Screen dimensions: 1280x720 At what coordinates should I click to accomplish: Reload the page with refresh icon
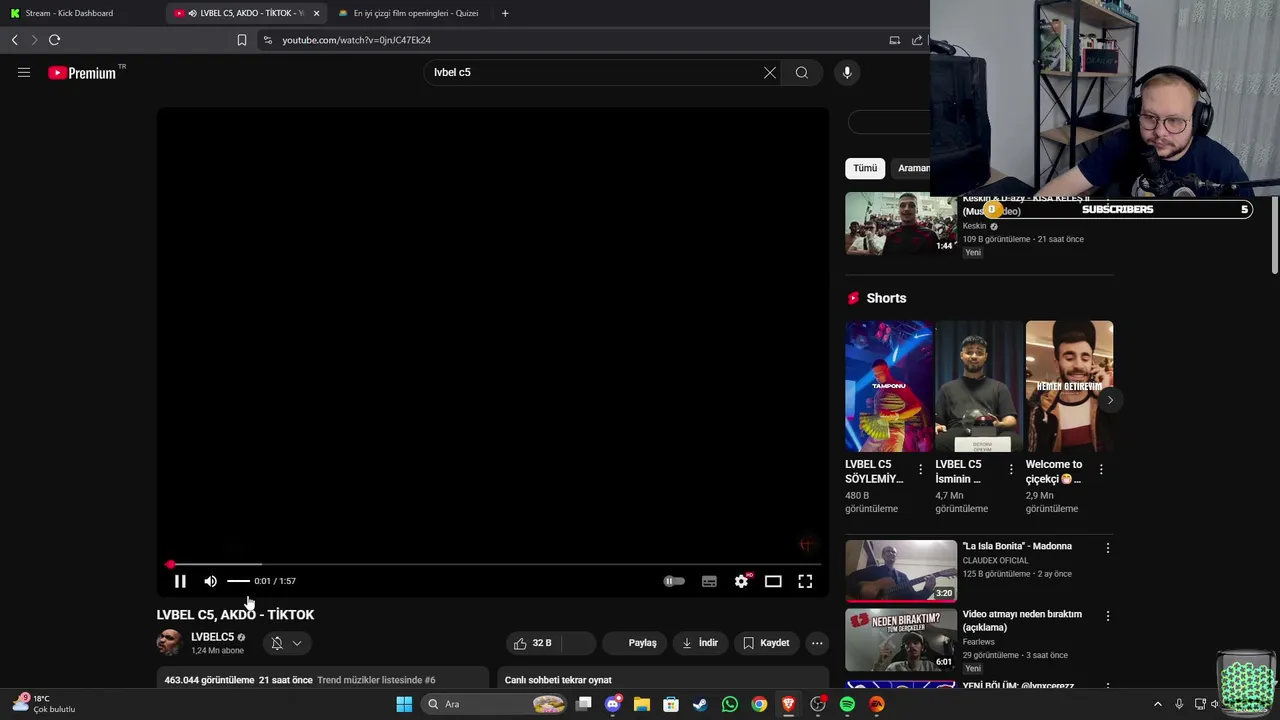tap(54, 40)
